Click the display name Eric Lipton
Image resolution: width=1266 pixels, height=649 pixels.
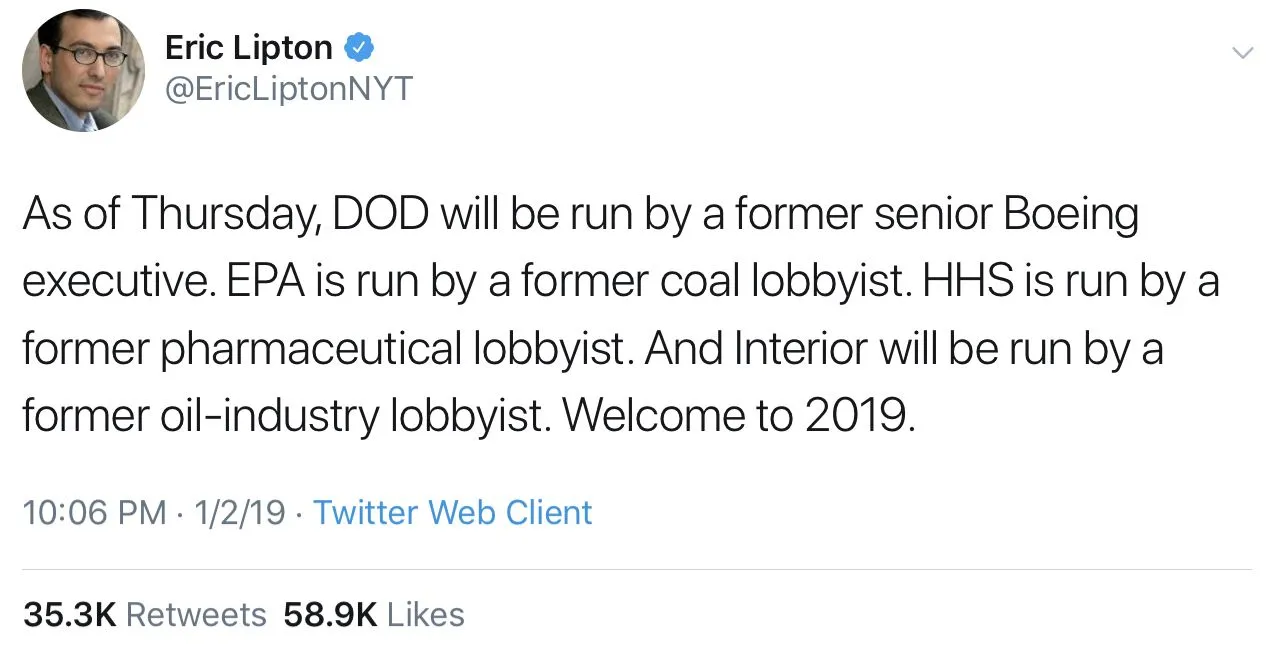[248, 47]
